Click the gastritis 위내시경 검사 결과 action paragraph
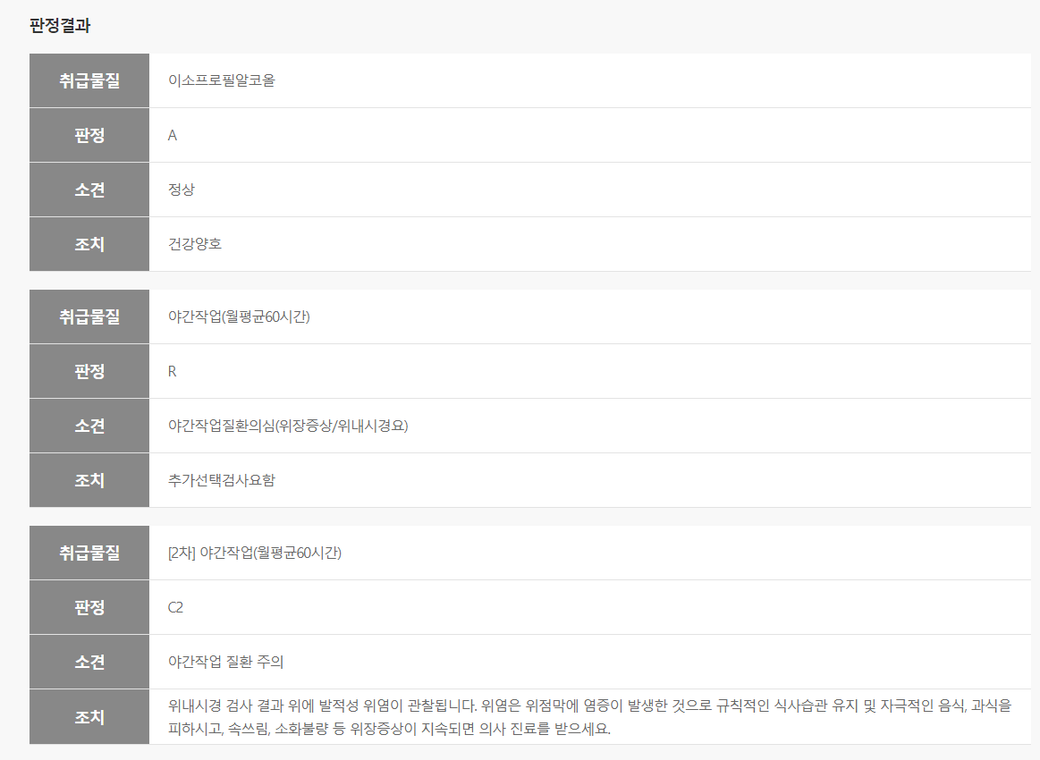The image size is (1040, 760). click(x=590, y=717)
